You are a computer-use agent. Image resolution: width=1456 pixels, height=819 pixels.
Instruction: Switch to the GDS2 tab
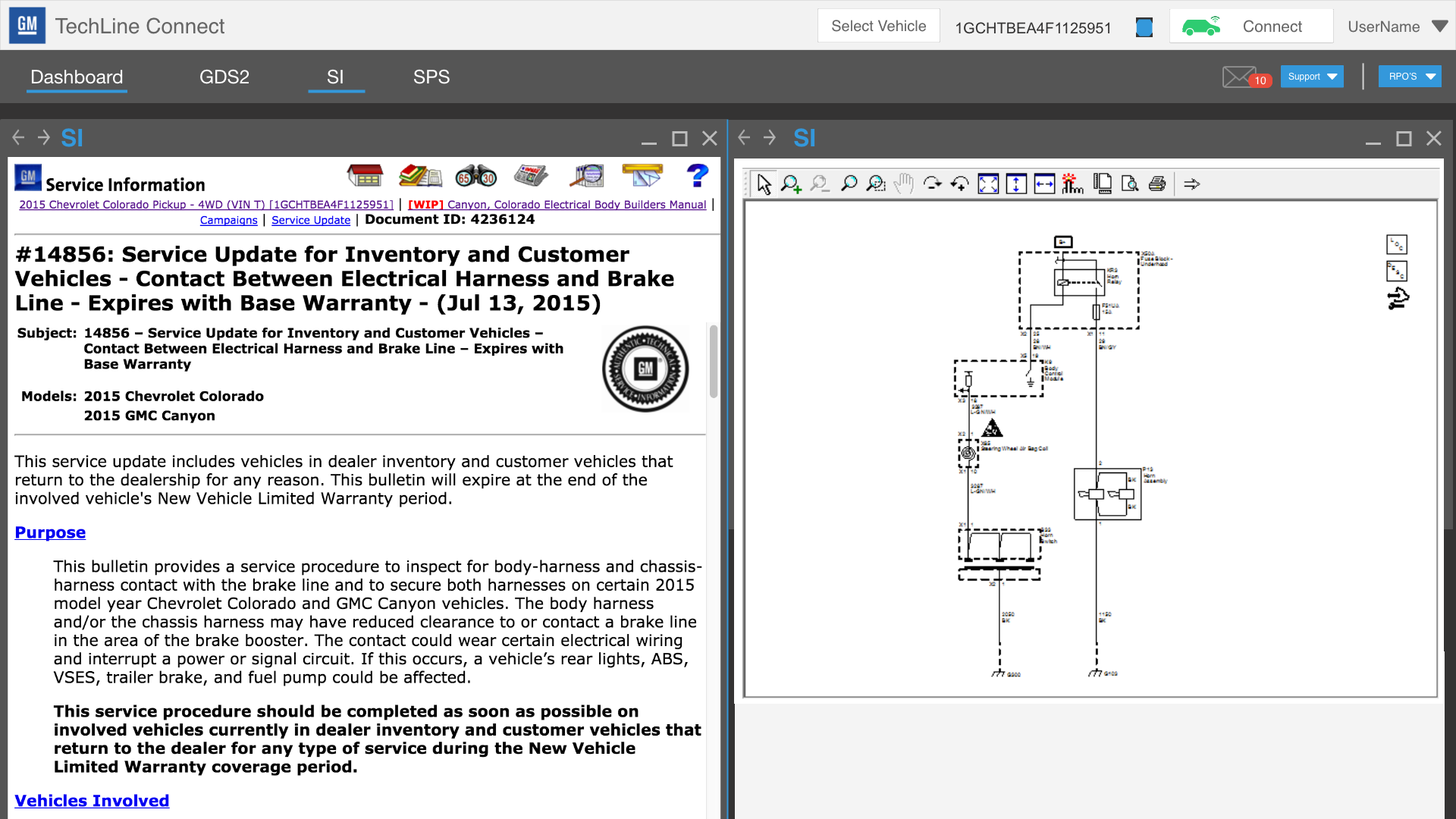click(224, 77)
